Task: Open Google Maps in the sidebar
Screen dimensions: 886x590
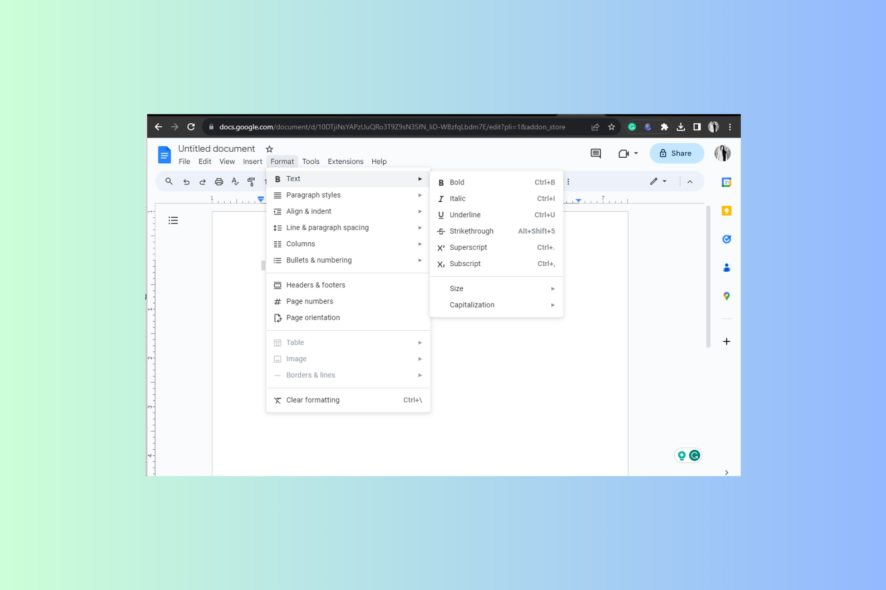Action: click(726, 295)
